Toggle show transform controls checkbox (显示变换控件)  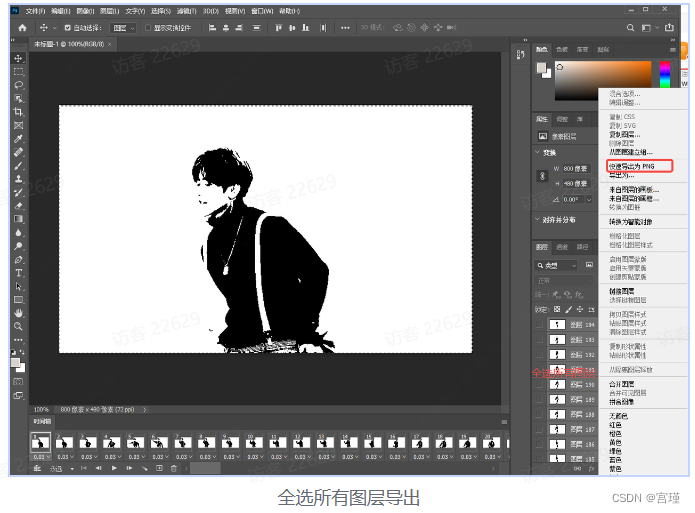tap(148, 27)
